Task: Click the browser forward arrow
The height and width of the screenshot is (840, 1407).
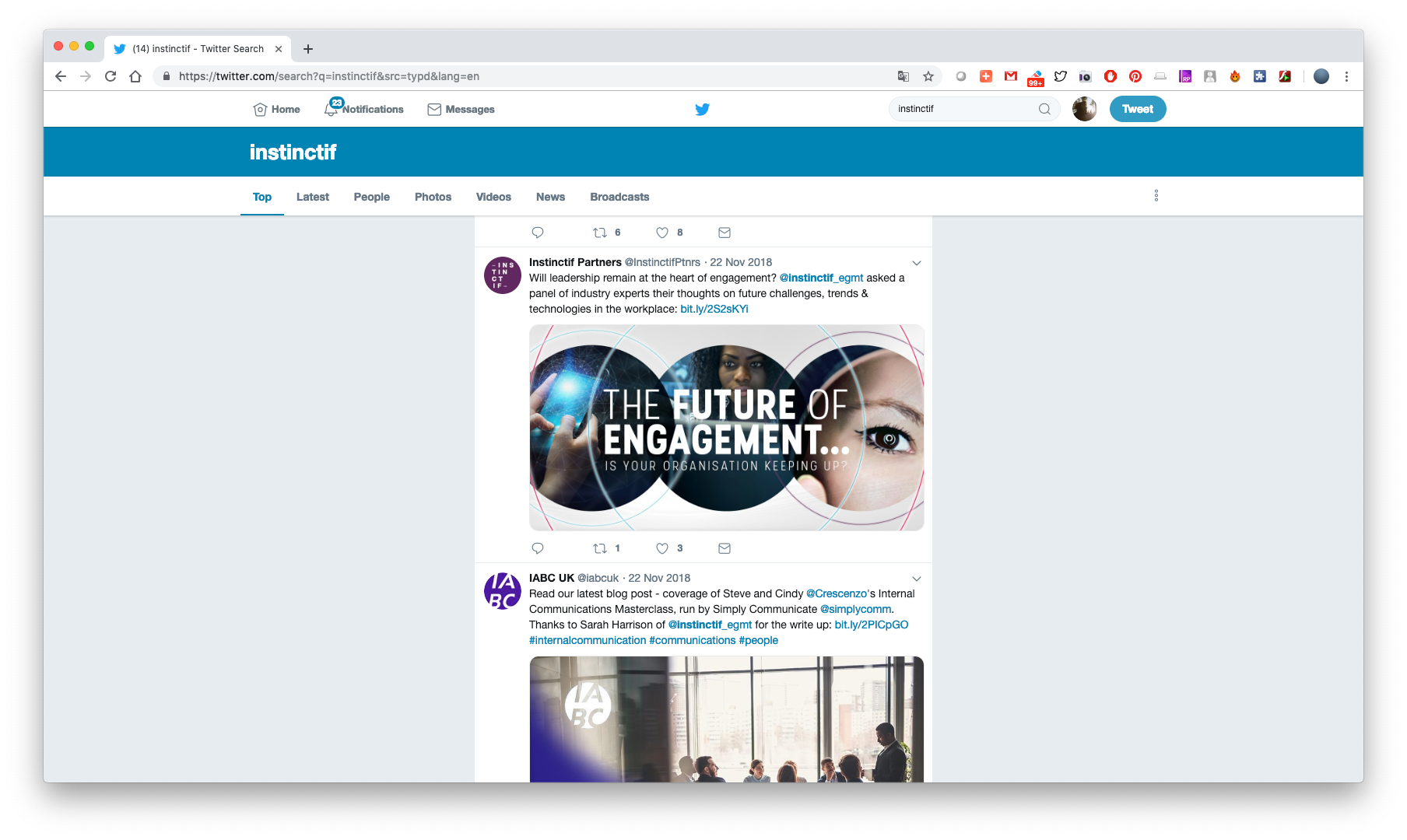Action: (x=86, y=76)
